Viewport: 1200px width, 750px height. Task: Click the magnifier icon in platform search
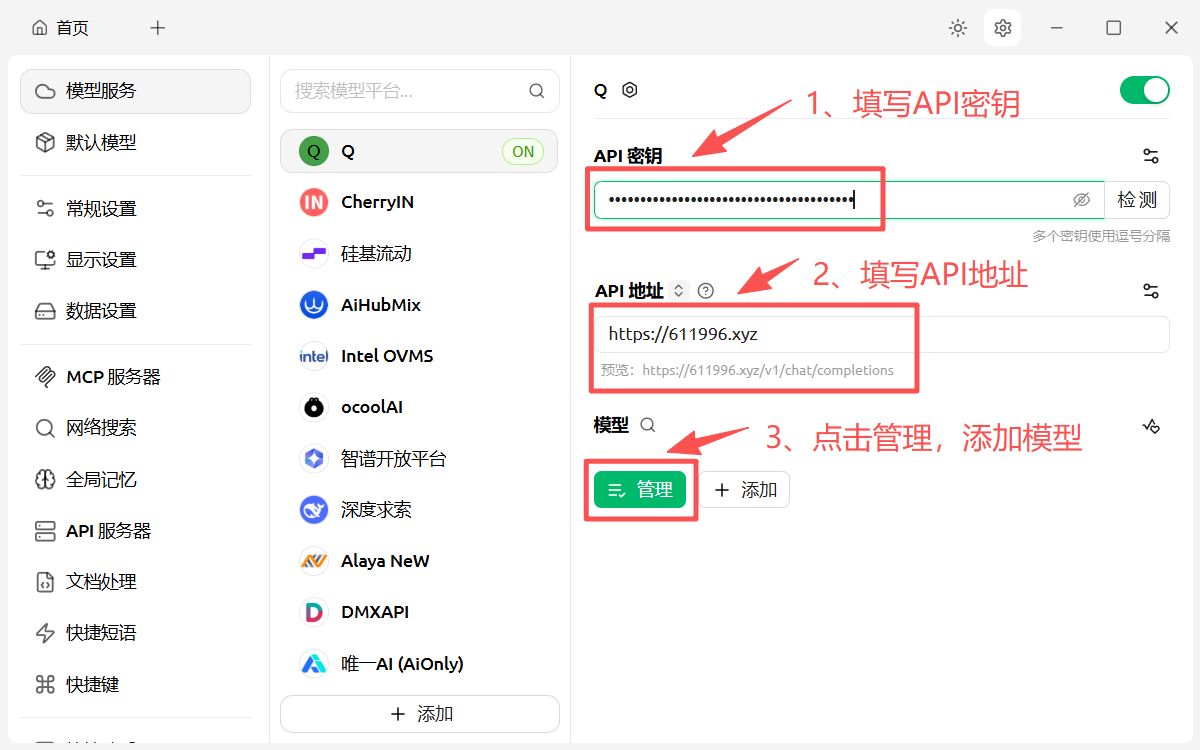(537, 91)
